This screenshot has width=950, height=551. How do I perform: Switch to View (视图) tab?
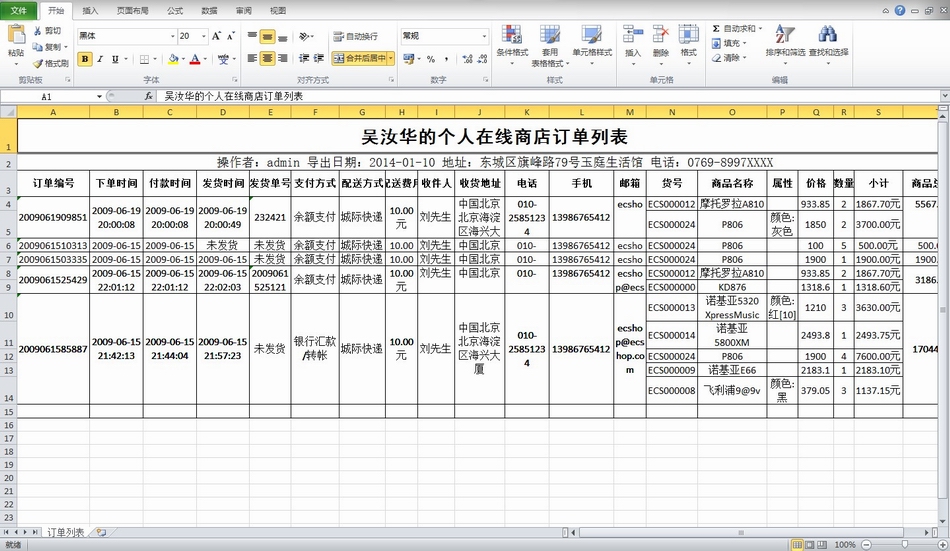click(x=278, y=10)
